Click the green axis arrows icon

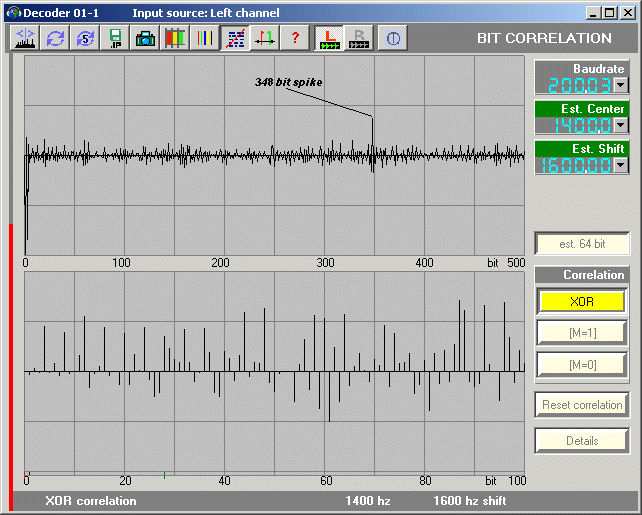(x=265, y=38)
